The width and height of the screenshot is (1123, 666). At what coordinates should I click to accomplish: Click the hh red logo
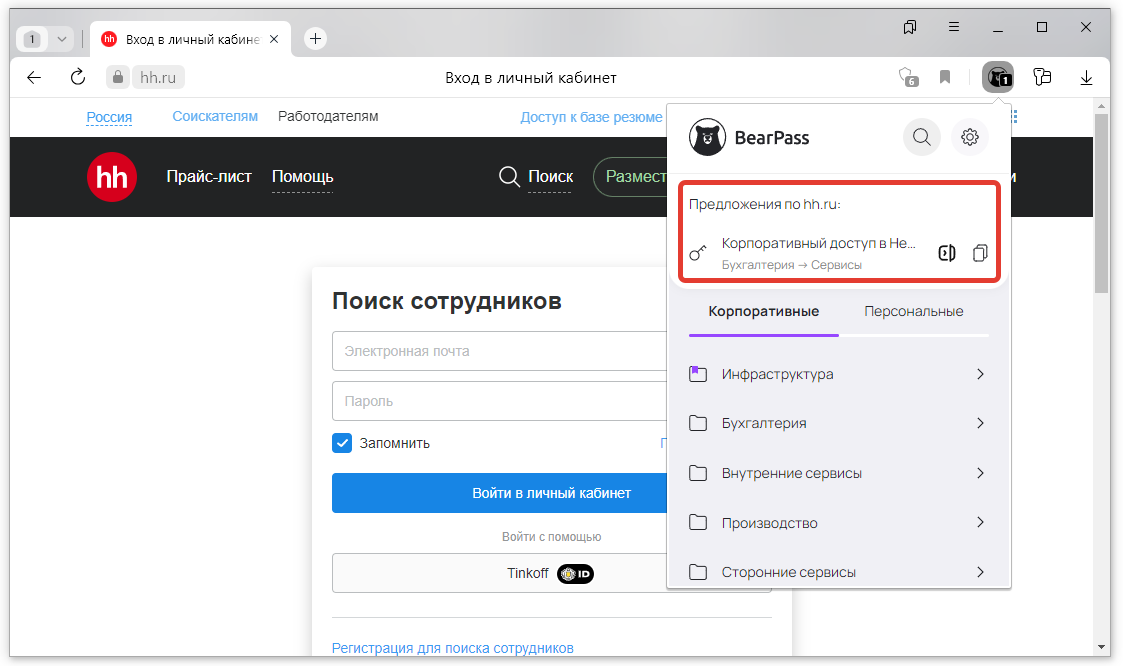pyautogui.click(x=111, y=177)
